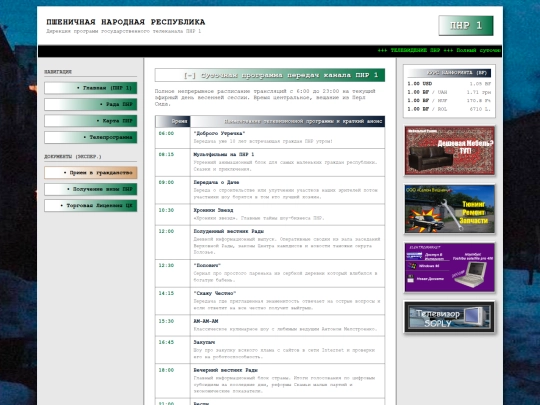Open the purple laptop electronics banner

(x=449, y=268)
